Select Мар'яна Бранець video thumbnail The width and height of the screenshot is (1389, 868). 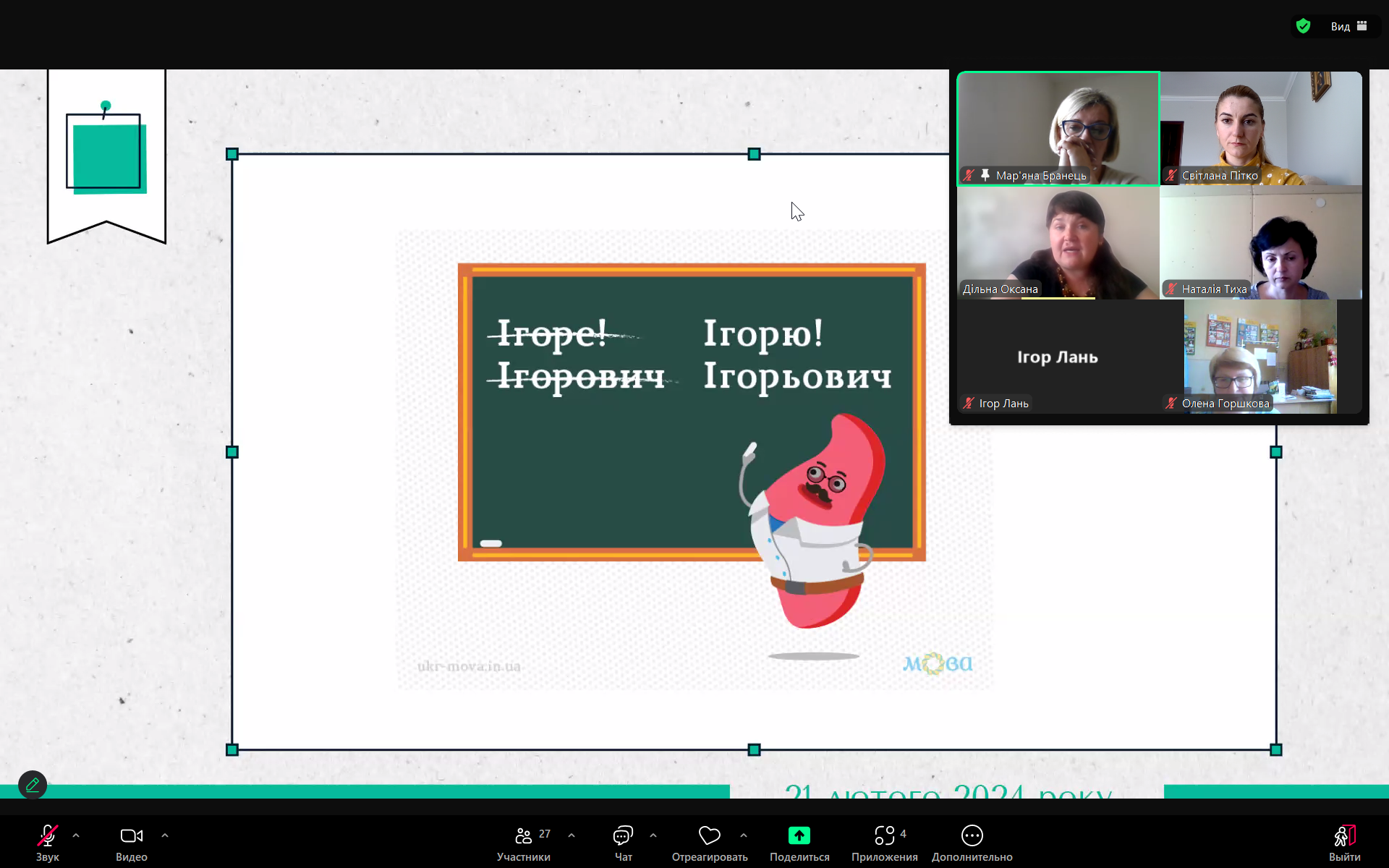point(1058,128)
